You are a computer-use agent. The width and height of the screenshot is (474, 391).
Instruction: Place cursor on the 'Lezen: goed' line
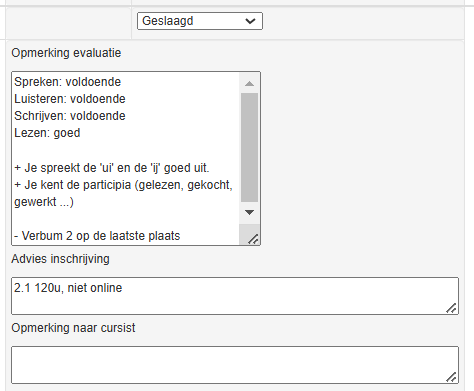tap(47, 133)
